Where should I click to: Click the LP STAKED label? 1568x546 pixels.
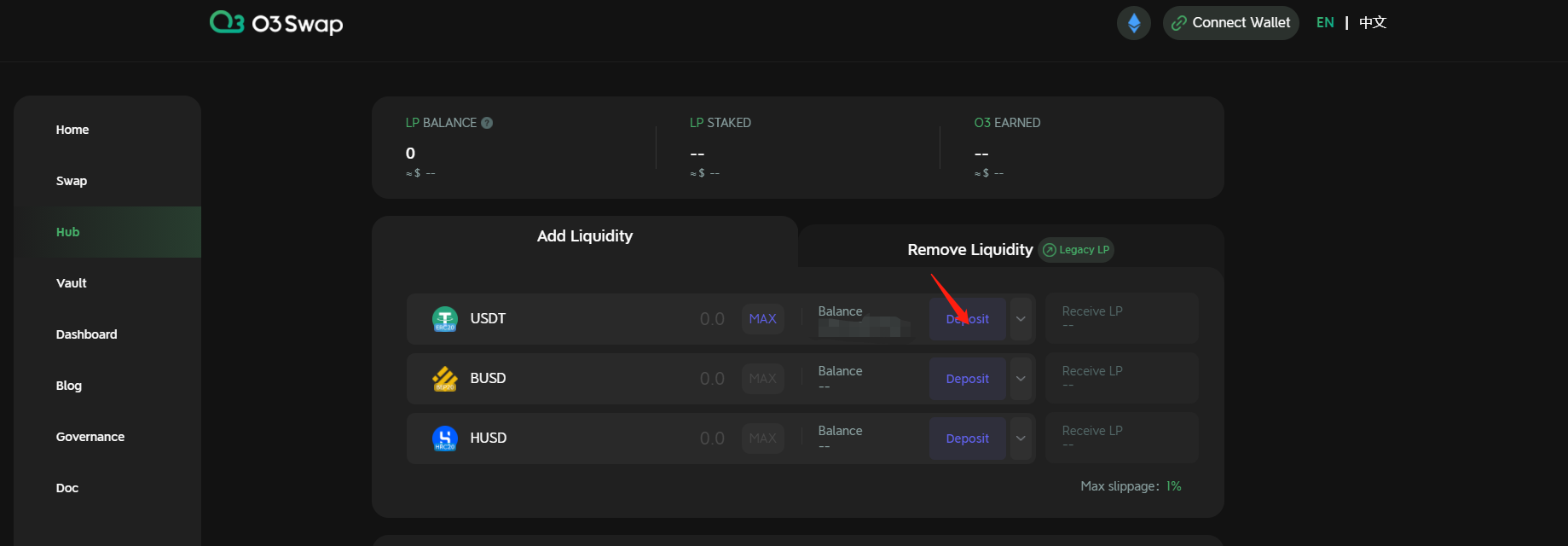point(720,123)
